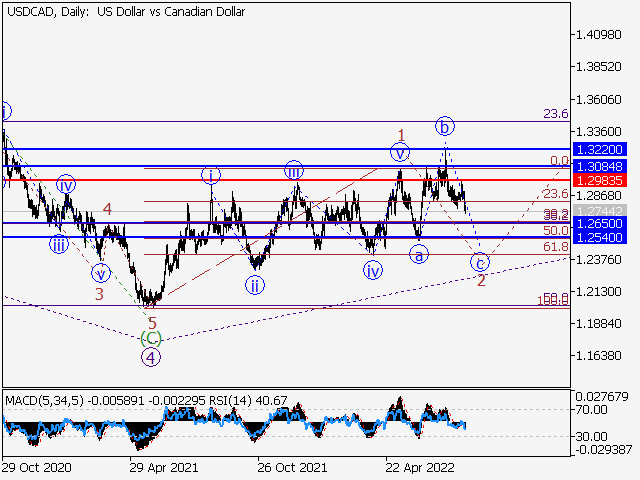Click the circled ii wave label
Image resolution: width=640 pixels, height=480 pixels.
255,286
